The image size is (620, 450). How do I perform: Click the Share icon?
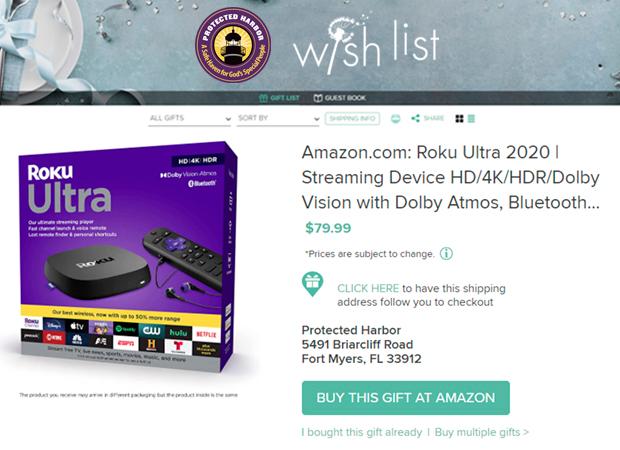coord(415,118)
